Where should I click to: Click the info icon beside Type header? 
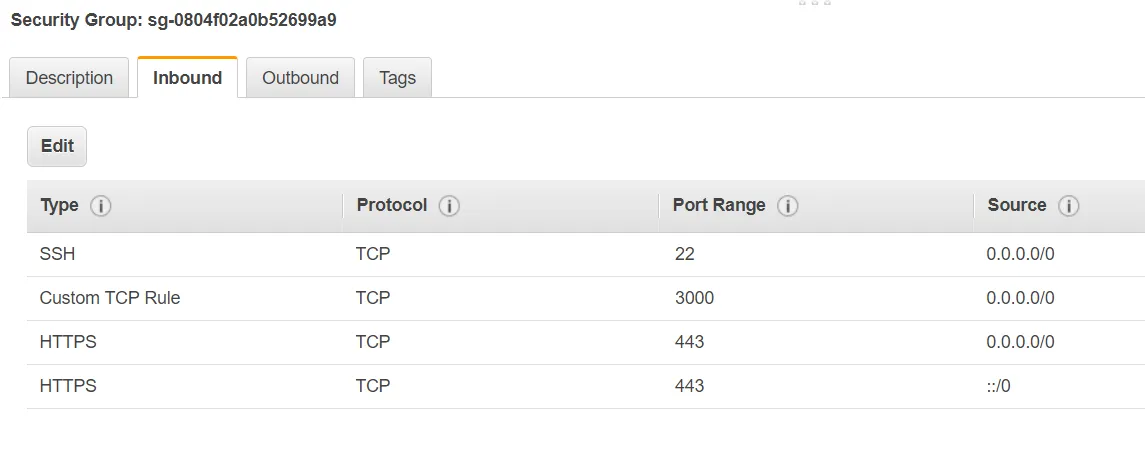tap(101, 206)
